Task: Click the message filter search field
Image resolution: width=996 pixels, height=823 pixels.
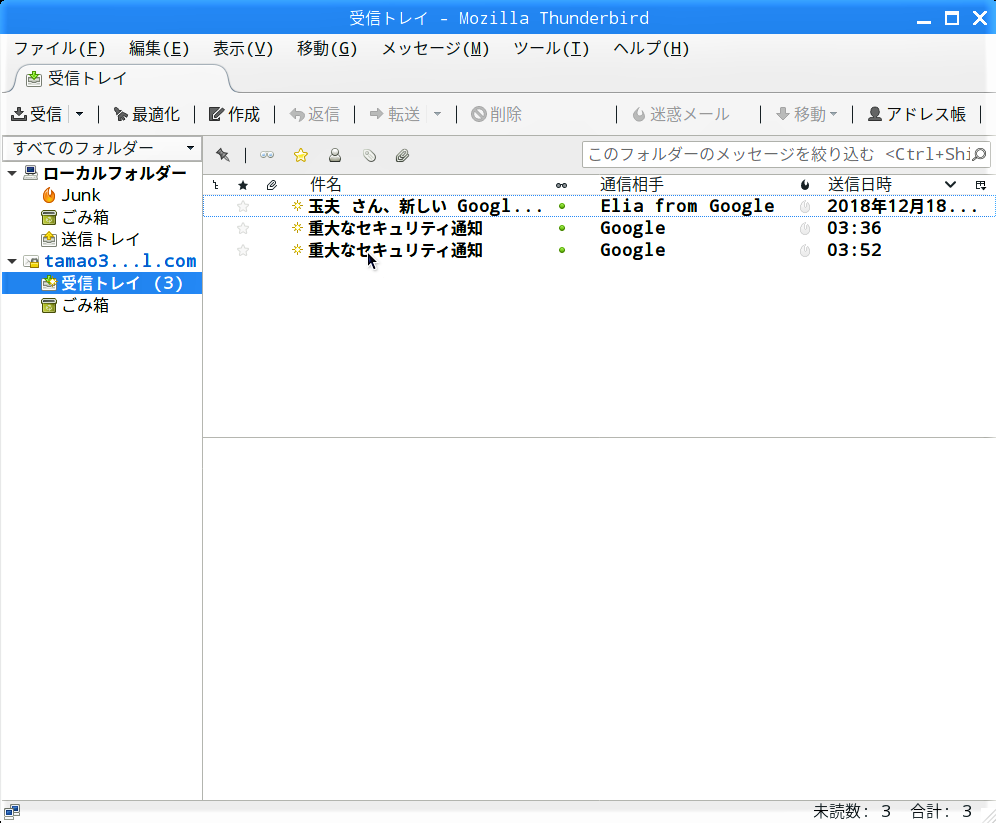Action: 786,154
